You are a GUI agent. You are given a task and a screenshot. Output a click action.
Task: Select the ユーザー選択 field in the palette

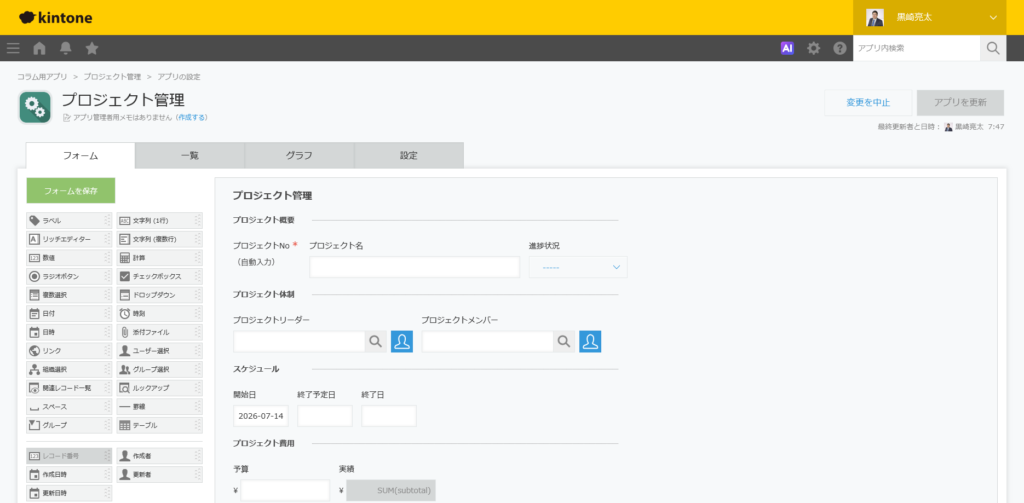pyautogui.click(x=159, y=351)
